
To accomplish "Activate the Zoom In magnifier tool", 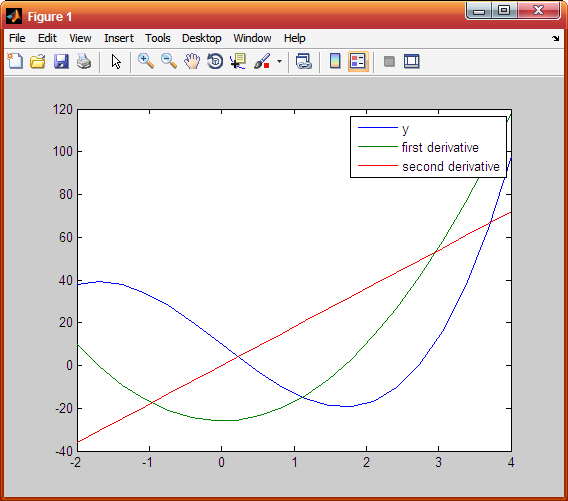I will click(146, 61).
